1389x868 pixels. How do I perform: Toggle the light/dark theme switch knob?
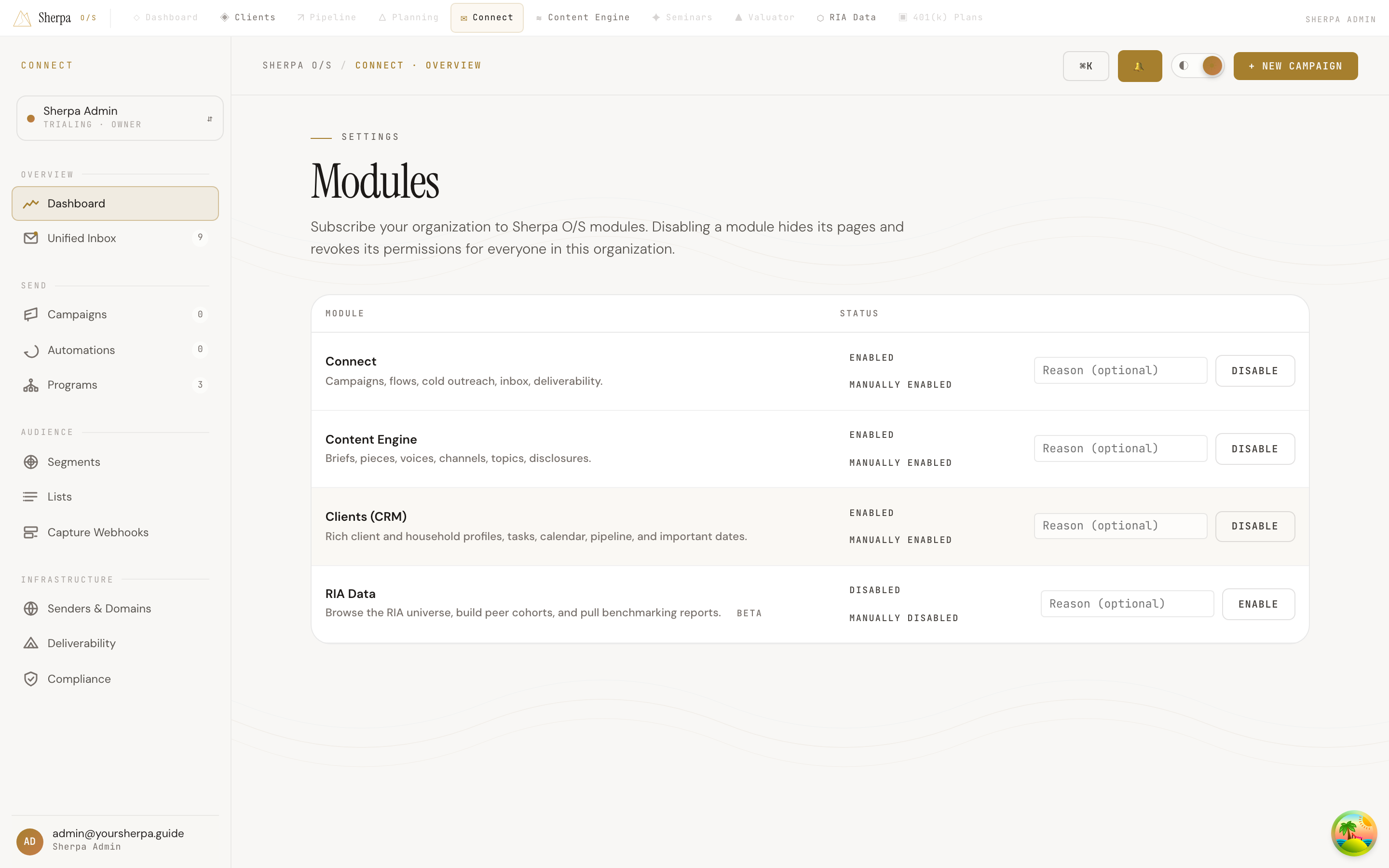1212,66
